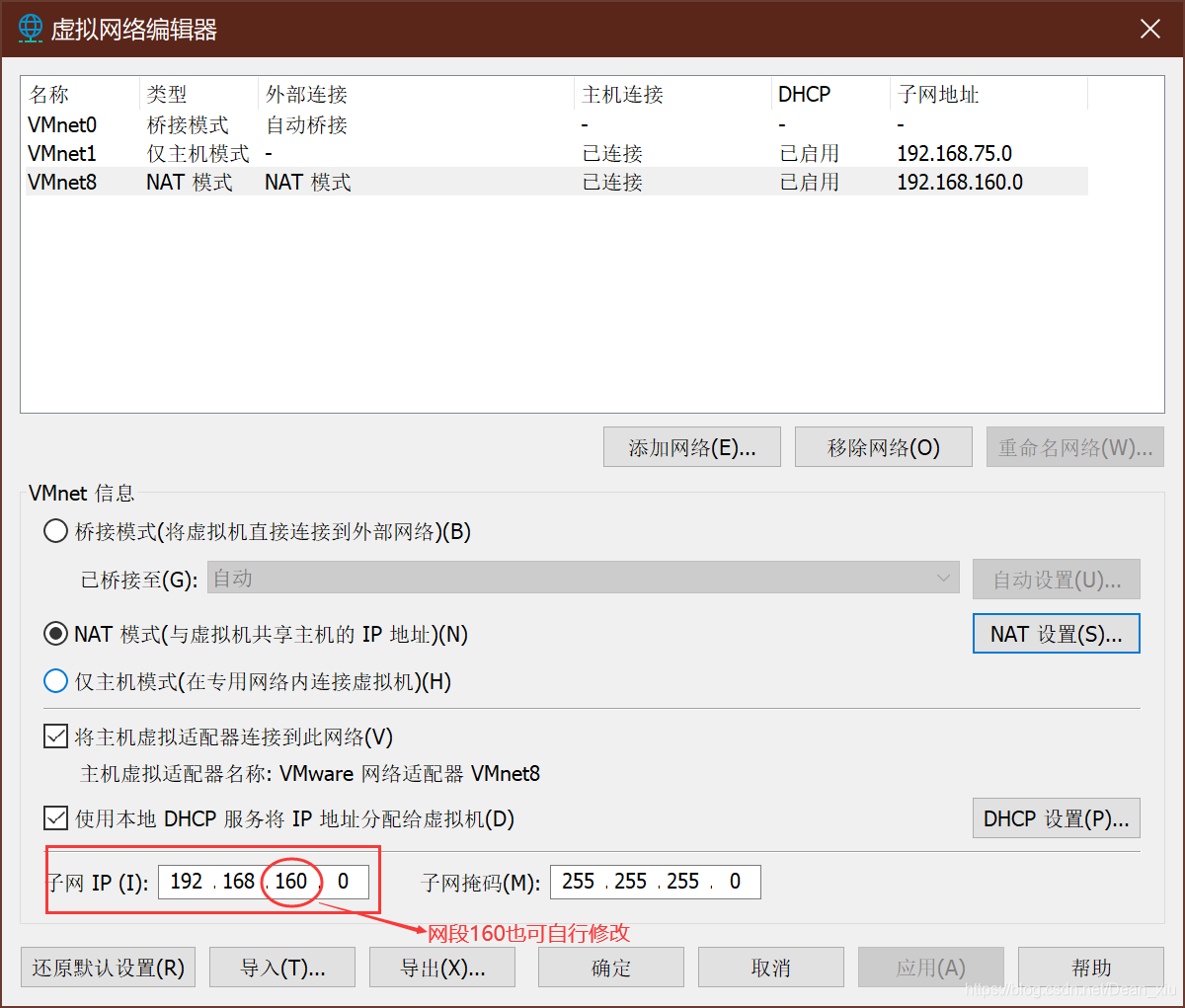Click the 重命名网络(W)... button
This screenshot has width=1185, height=1008.
tap(1075, 447)
